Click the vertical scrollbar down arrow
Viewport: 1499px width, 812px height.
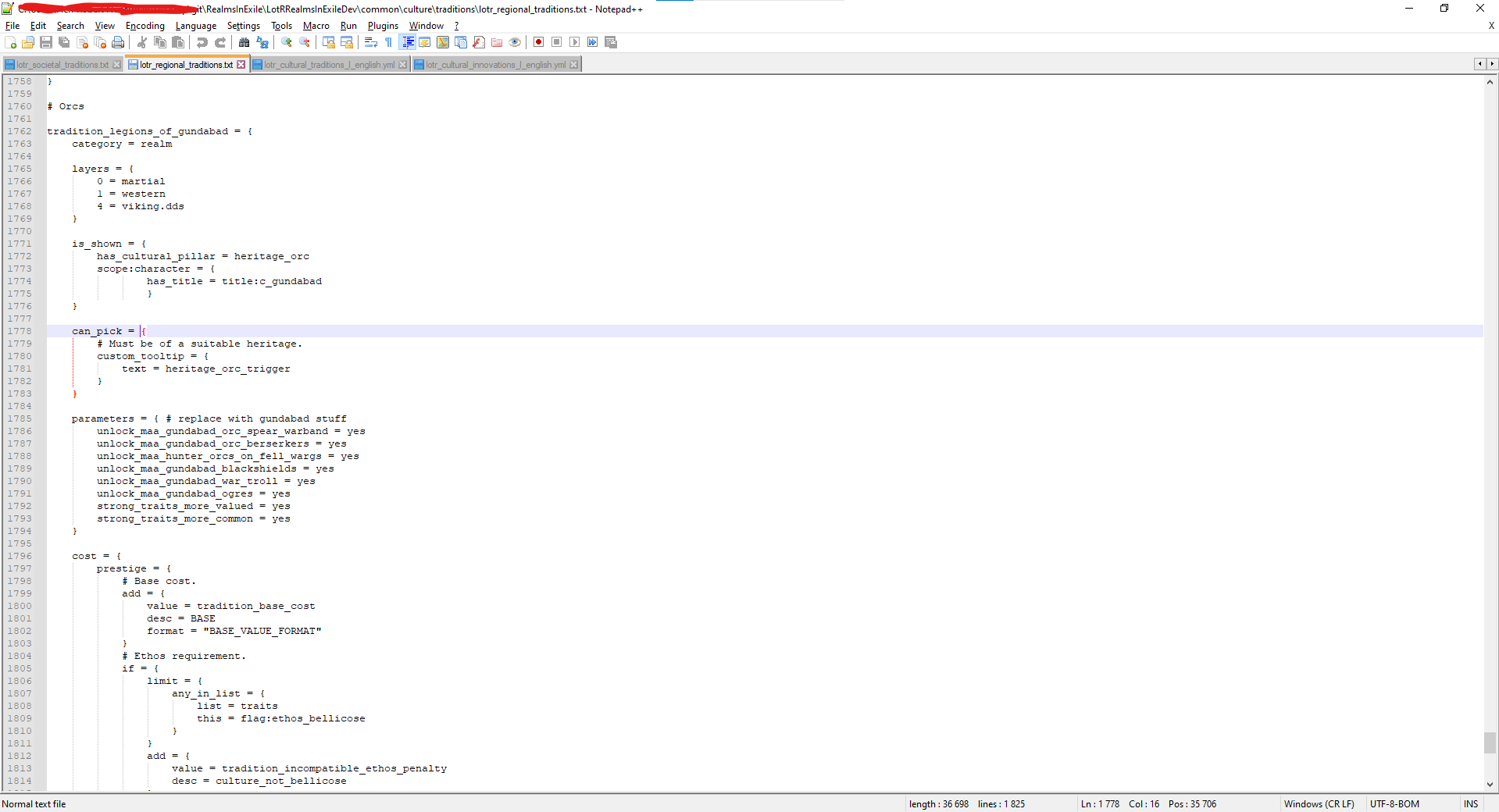pyautogui.click(x=1490, y=785)
